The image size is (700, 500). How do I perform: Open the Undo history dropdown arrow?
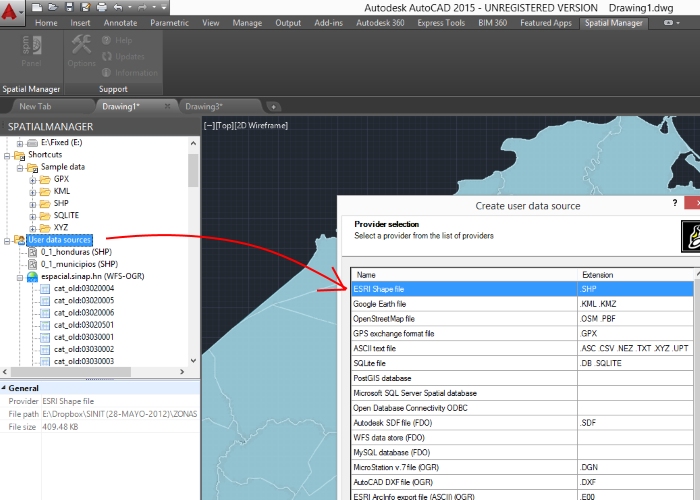point(130,7)
